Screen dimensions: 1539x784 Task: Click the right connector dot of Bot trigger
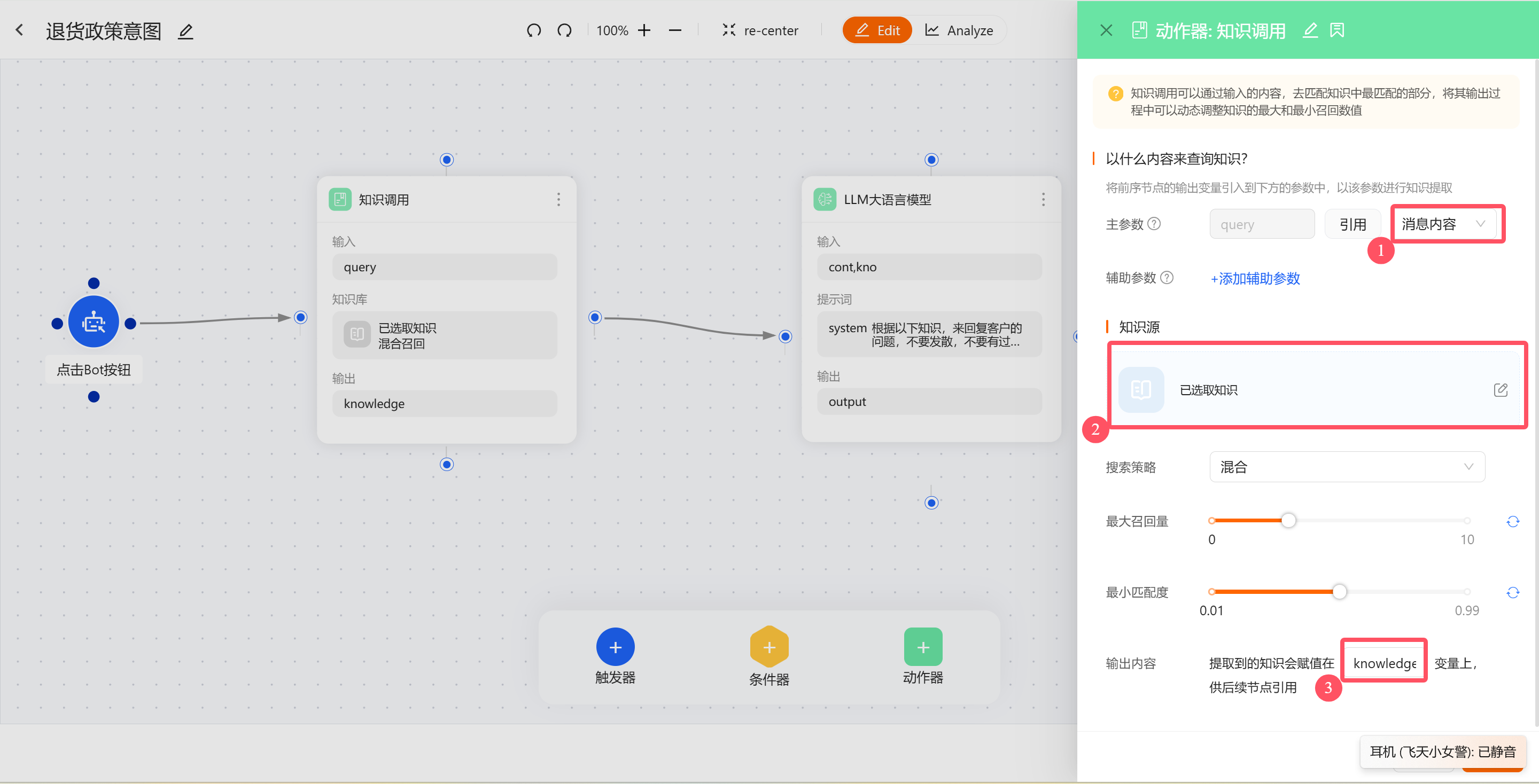130,323
